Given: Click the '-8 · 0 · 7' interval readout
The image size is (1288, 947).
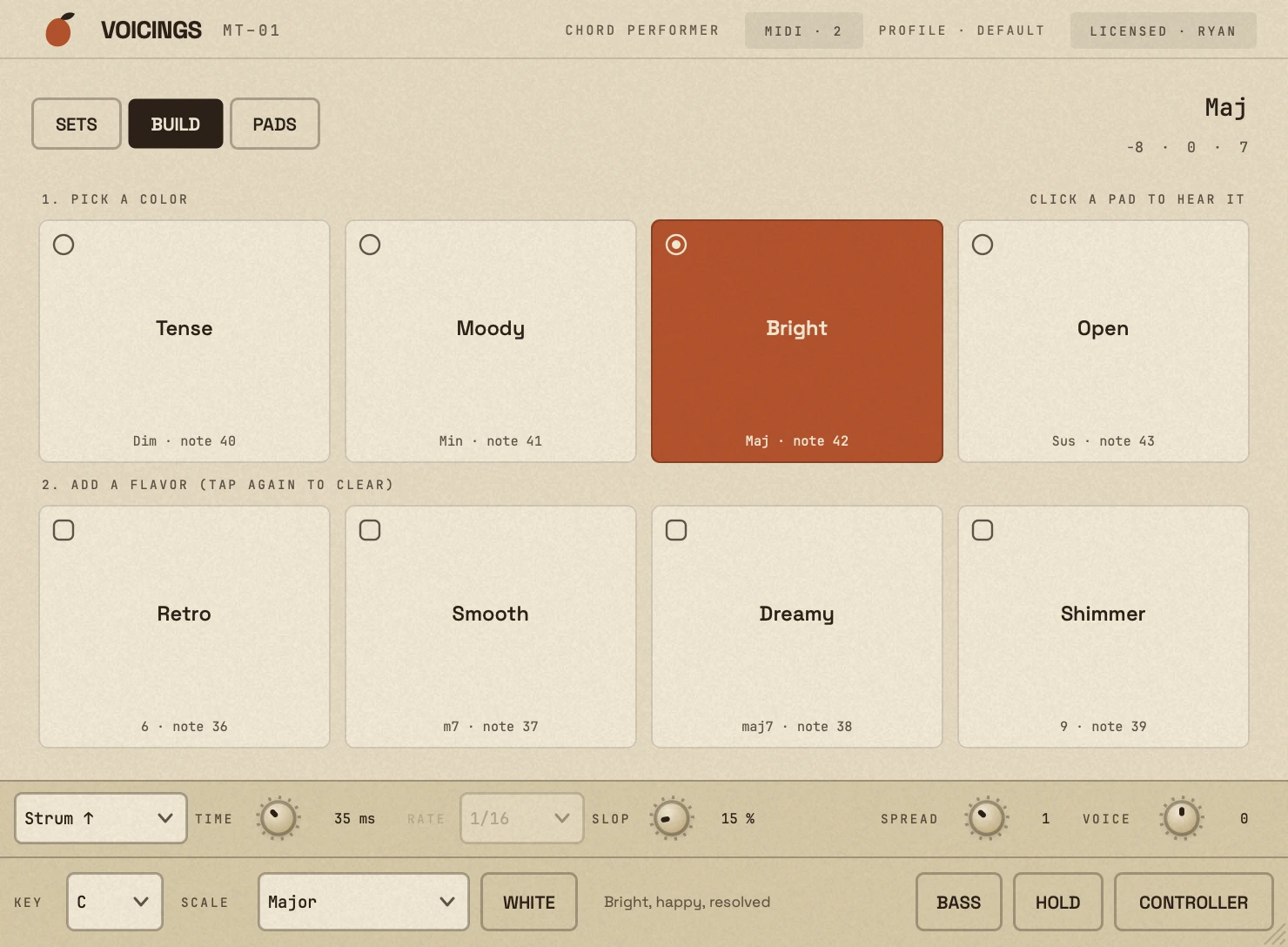Looking at the screenshot, I should [x=1187, y=147].
